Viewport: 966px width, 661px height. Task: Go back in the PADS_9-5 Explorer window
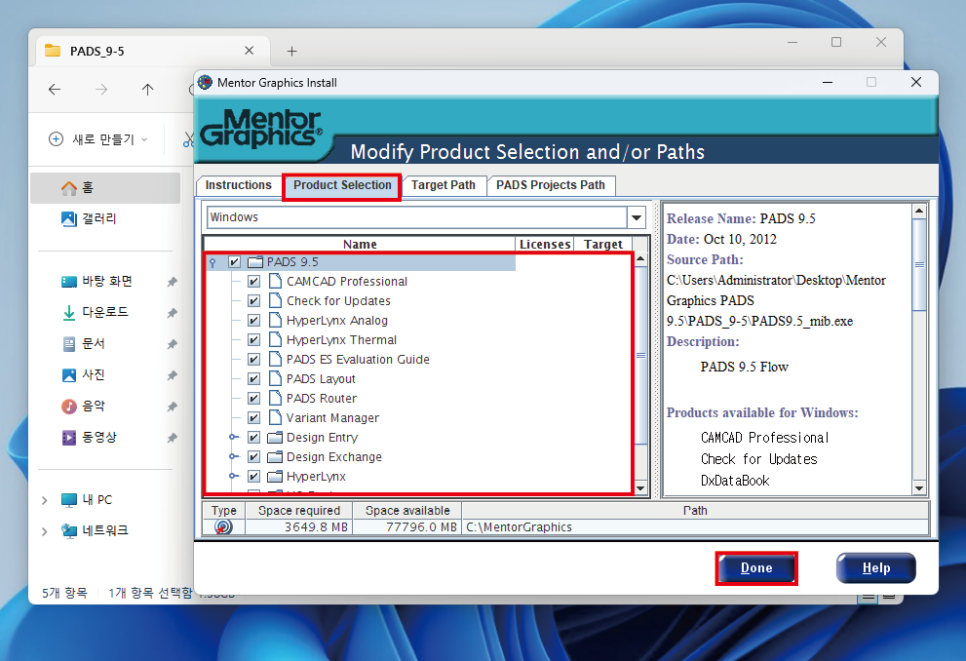pos(54,90)
